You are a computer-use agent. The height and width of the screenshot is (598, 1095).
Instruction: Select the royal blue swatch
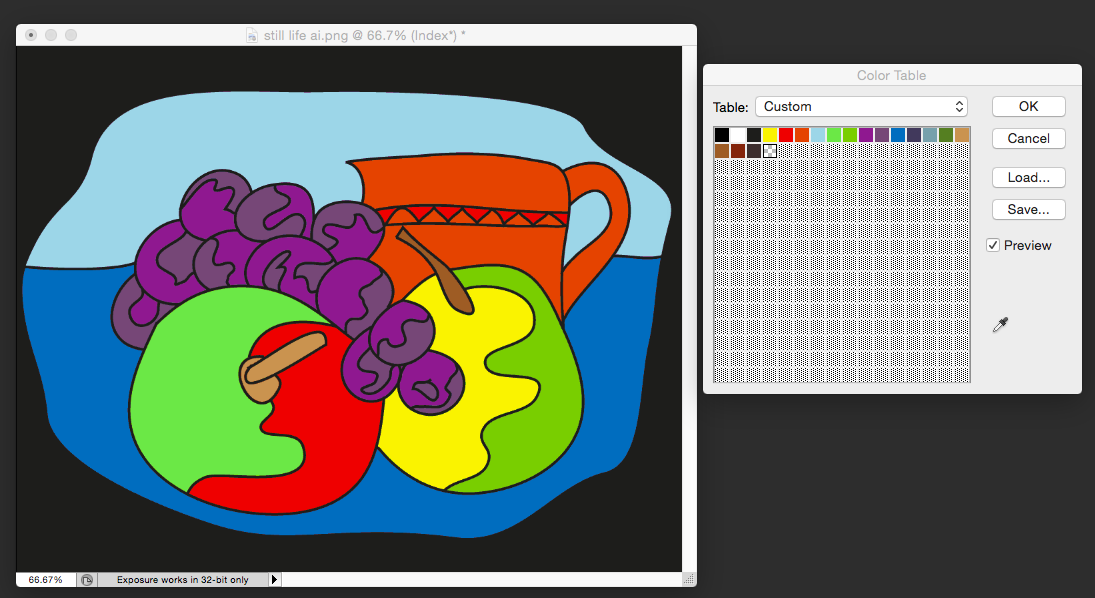tap(898, 135)
